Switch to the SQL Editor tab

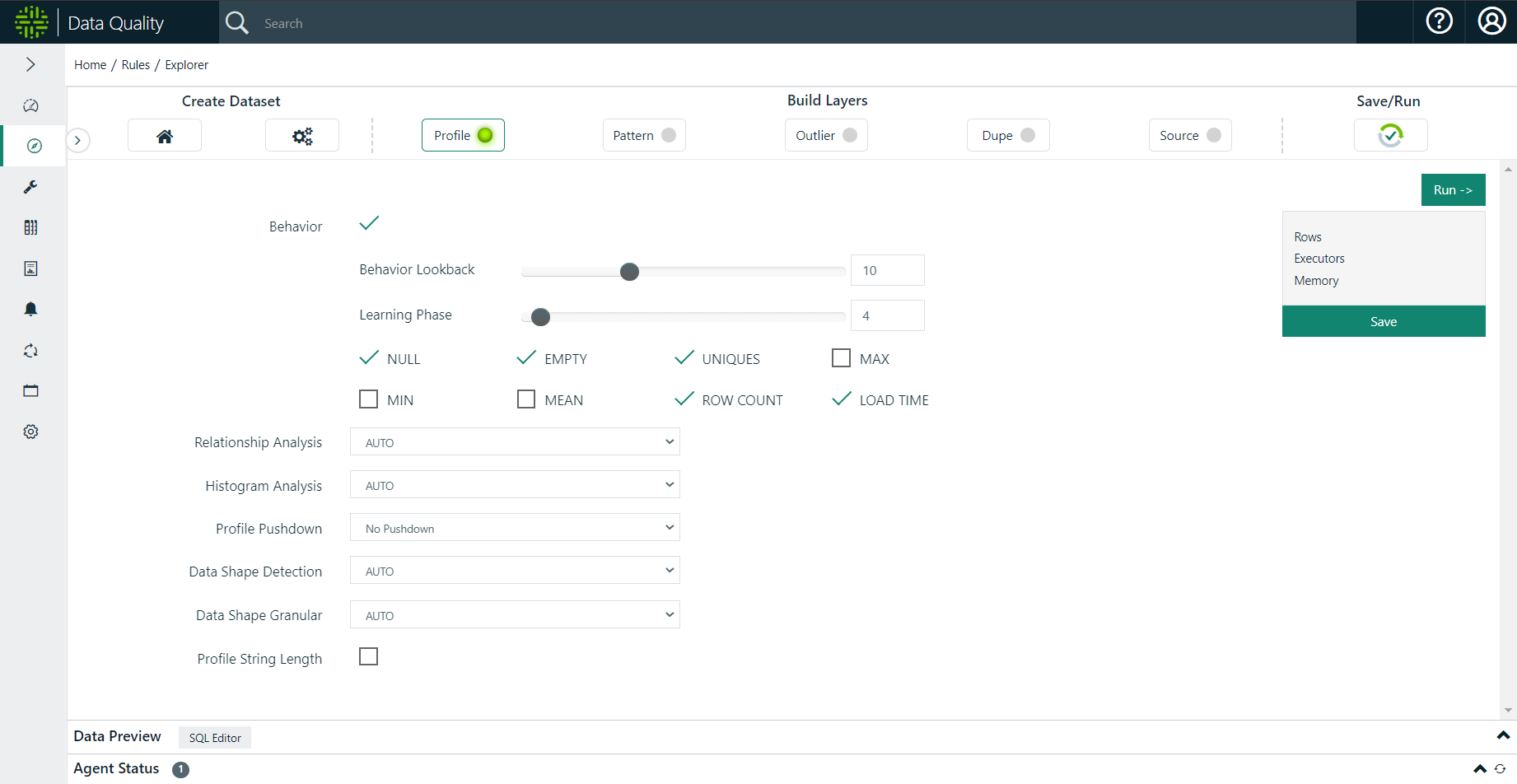pyautogui.click(x=214, y=737)
